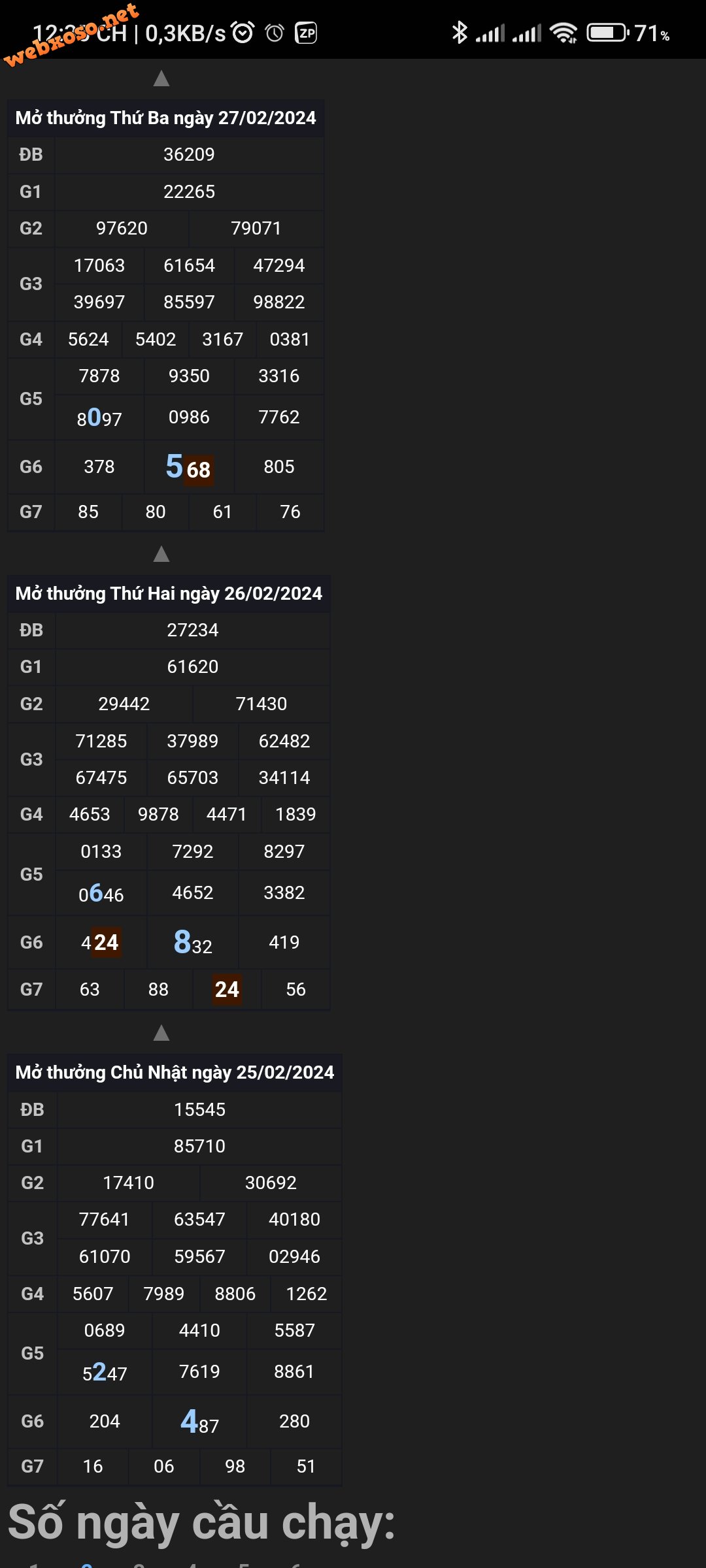Tap the ZP app notification icon
The width and height of the screenshot is (706, 1568).
307,33
